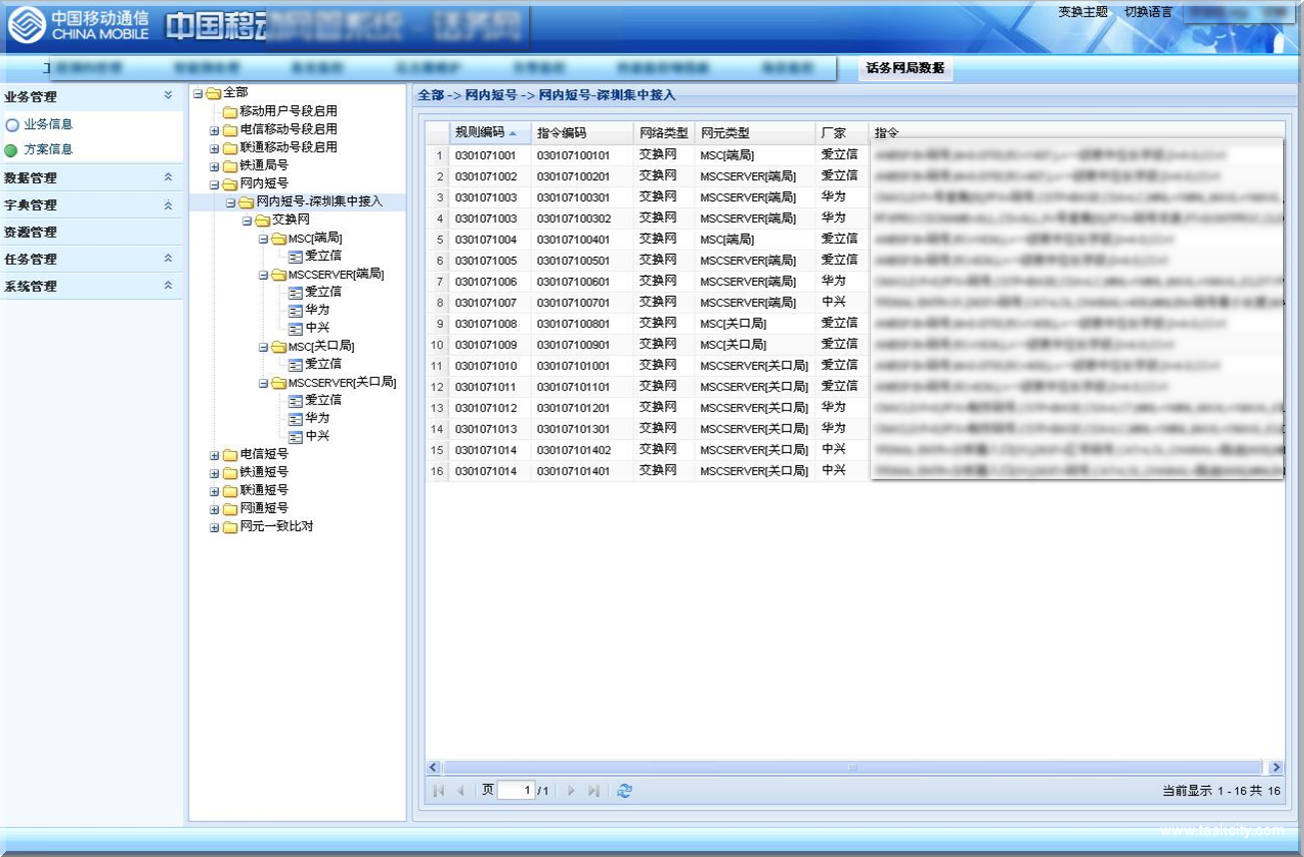
Task: Click the 变换主题 link at the top right
Action: (x=1083, y=12)
